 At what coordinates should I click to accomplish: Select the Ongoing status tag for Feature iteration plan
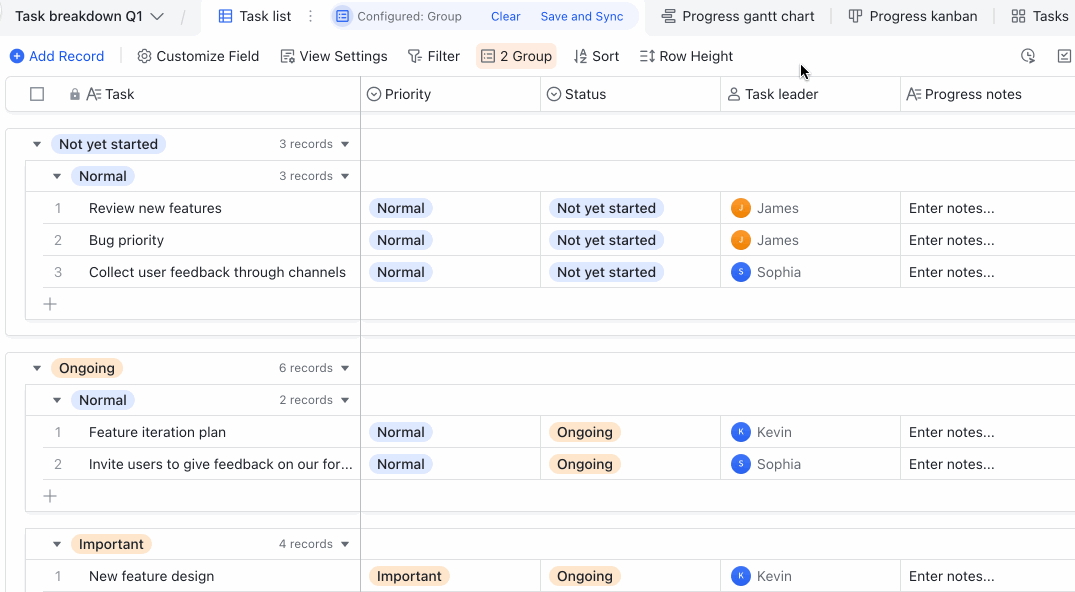point(584,432)
